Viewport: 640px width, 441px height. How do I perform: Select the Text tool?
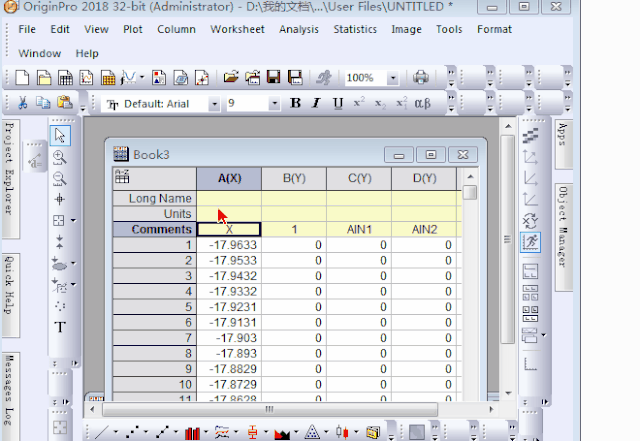tap(60, 326)
